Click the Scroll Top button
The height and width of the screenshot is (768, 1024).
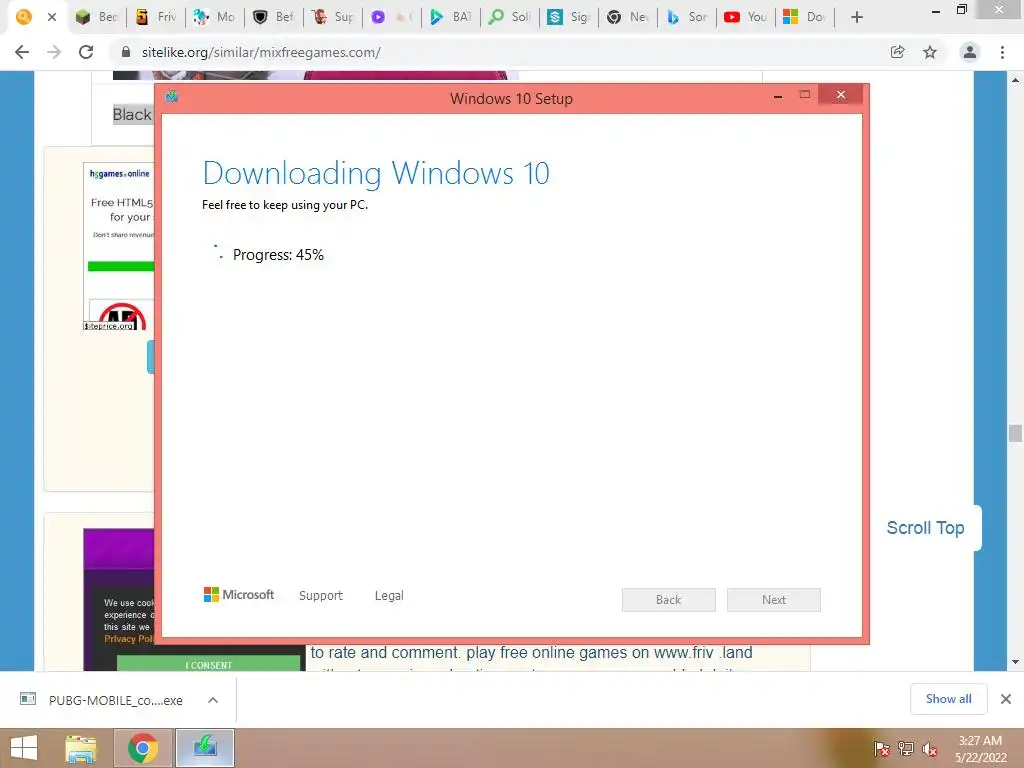coord(925,528)
